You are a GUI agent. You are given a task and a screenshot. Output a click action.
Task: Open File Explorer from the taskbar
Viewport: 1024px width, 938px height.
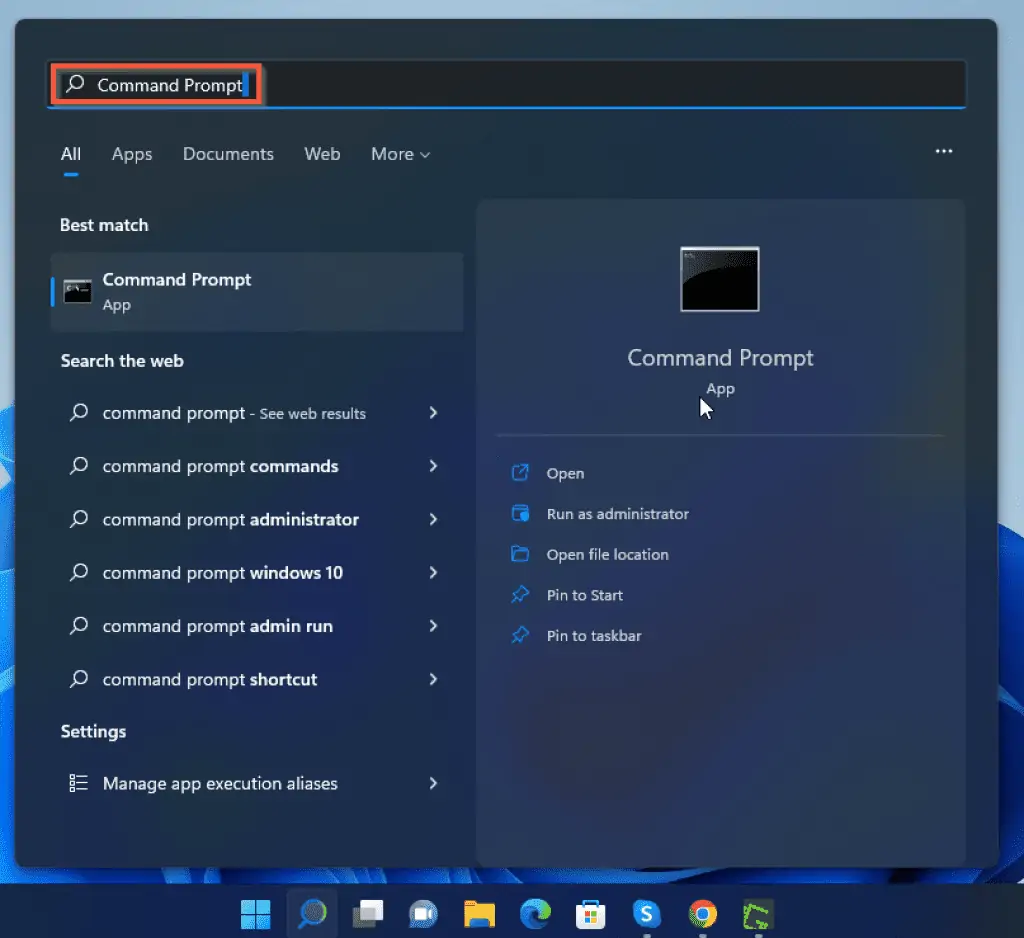(x=479, y=914)
